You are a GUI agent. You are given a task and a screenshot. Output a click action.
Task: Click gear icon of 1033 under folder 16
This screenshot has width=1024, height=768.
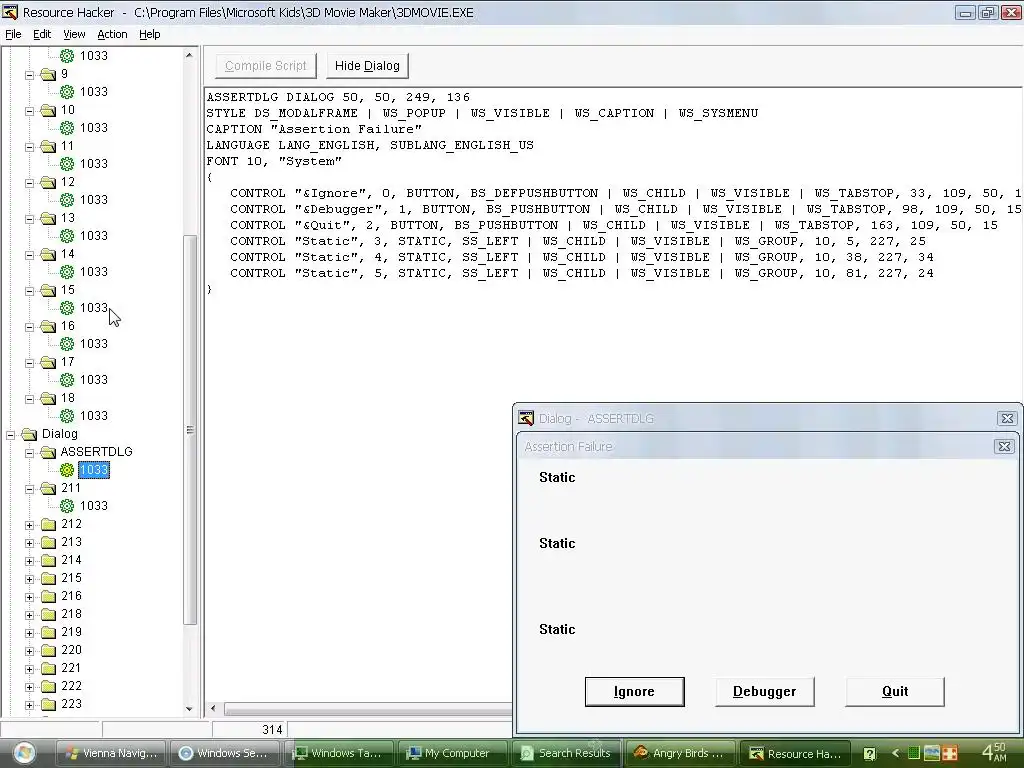[67, 344]
